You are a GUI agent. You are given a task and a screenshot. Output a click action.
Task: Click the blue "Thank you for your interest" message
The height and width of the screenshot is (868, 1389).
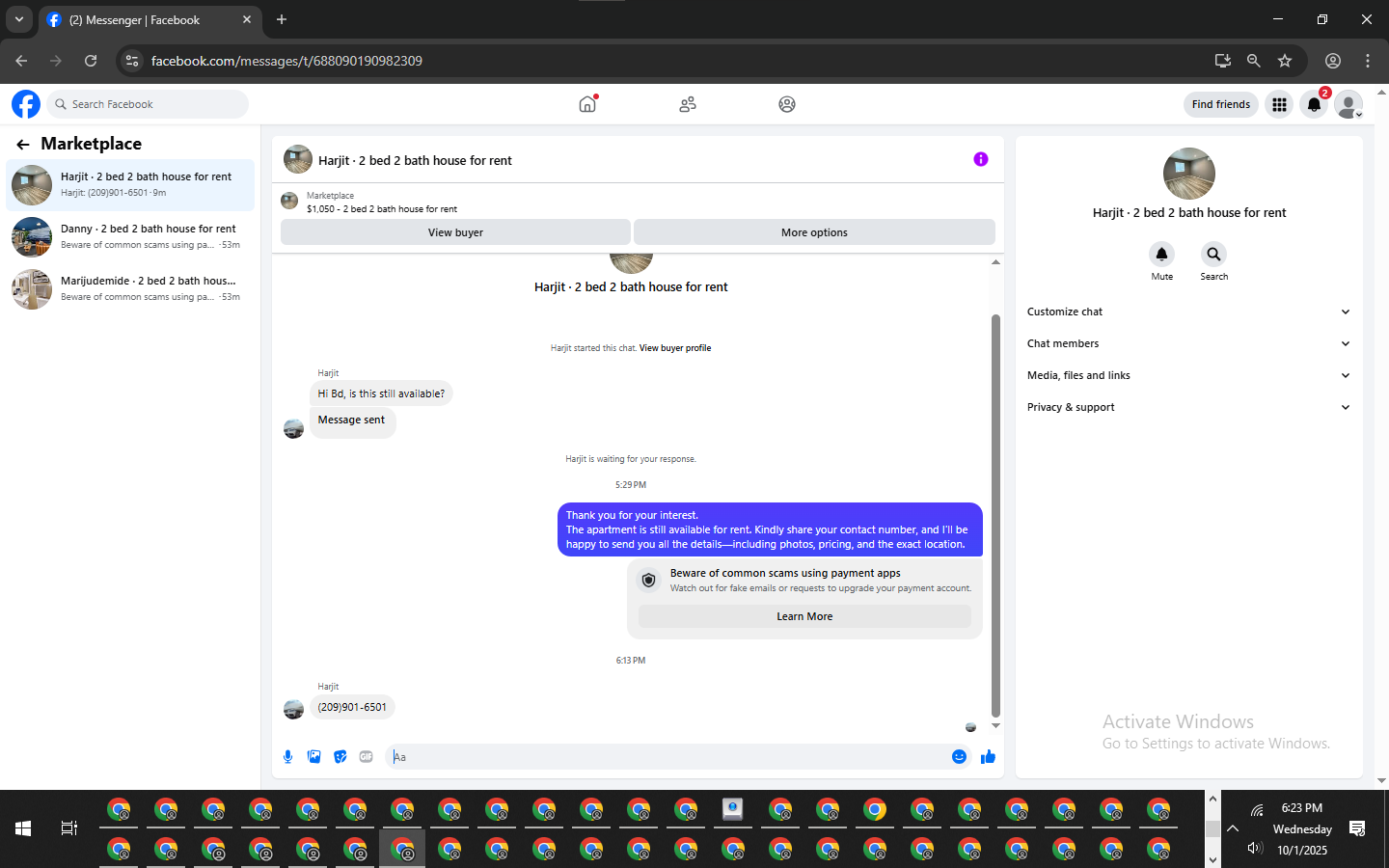770,529
